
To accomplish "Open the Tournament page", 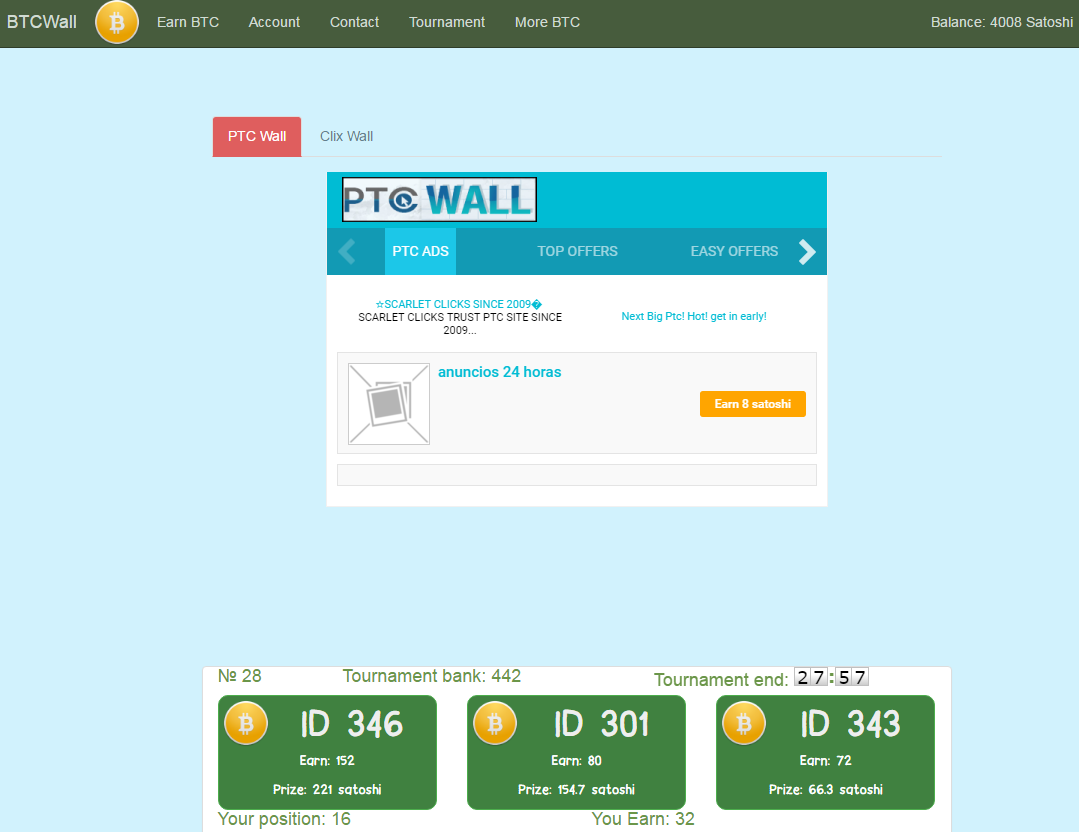I will click(x=447, y=22).
